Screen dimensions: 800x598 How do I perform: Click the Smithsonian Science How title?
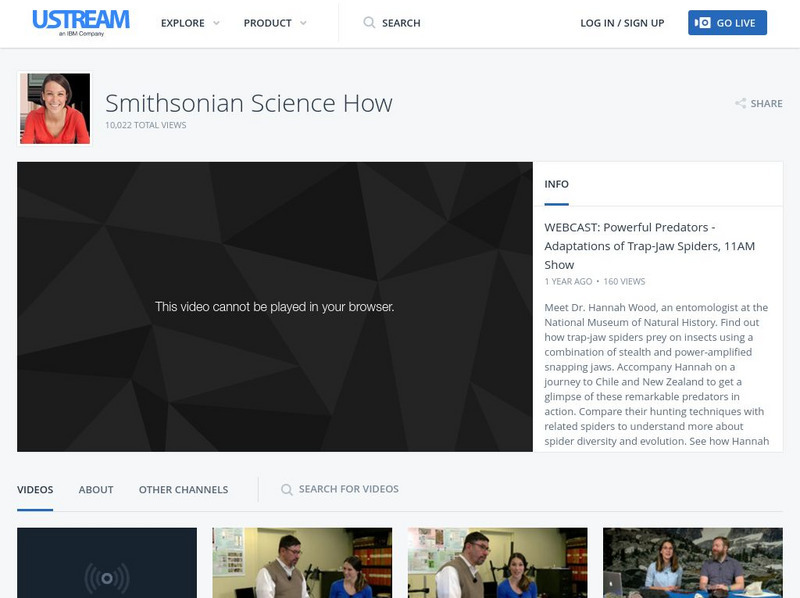tap(249, 103)
